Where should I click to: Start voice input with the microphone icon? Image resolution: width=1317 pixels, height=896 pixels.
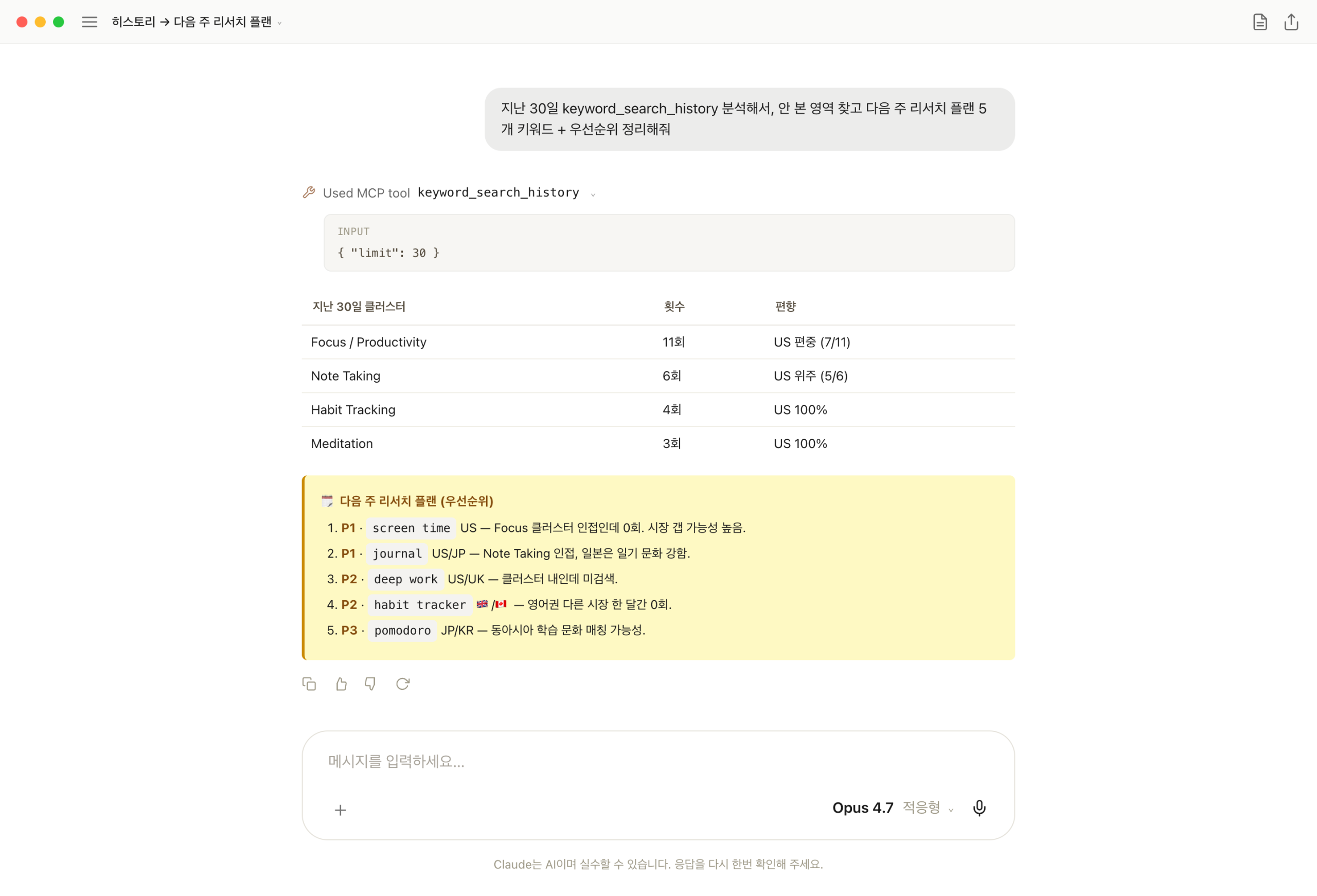tap(979, 808)
